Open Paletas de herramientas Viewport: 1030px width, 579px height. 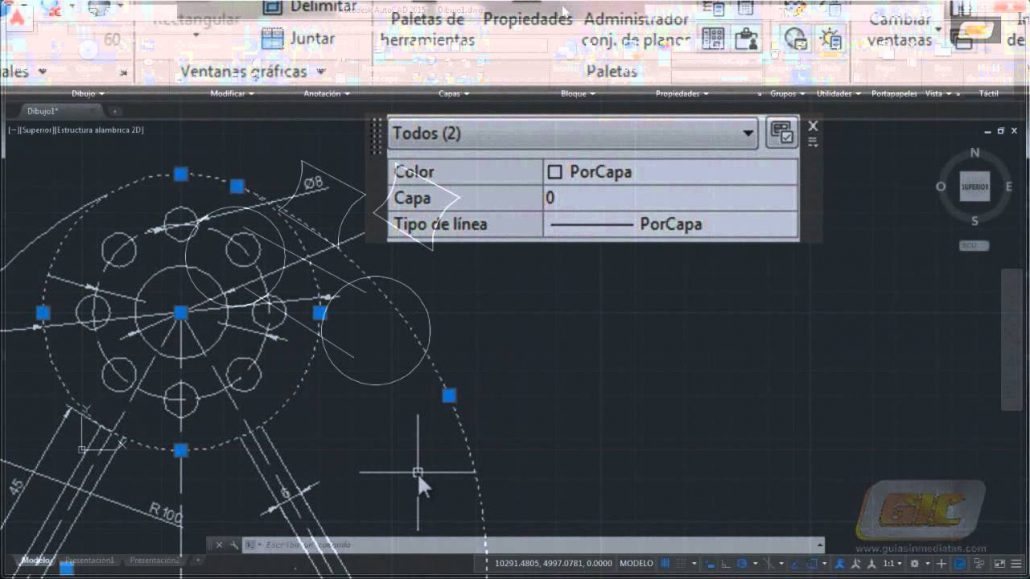pyautogui.click(x=428, y=30)
